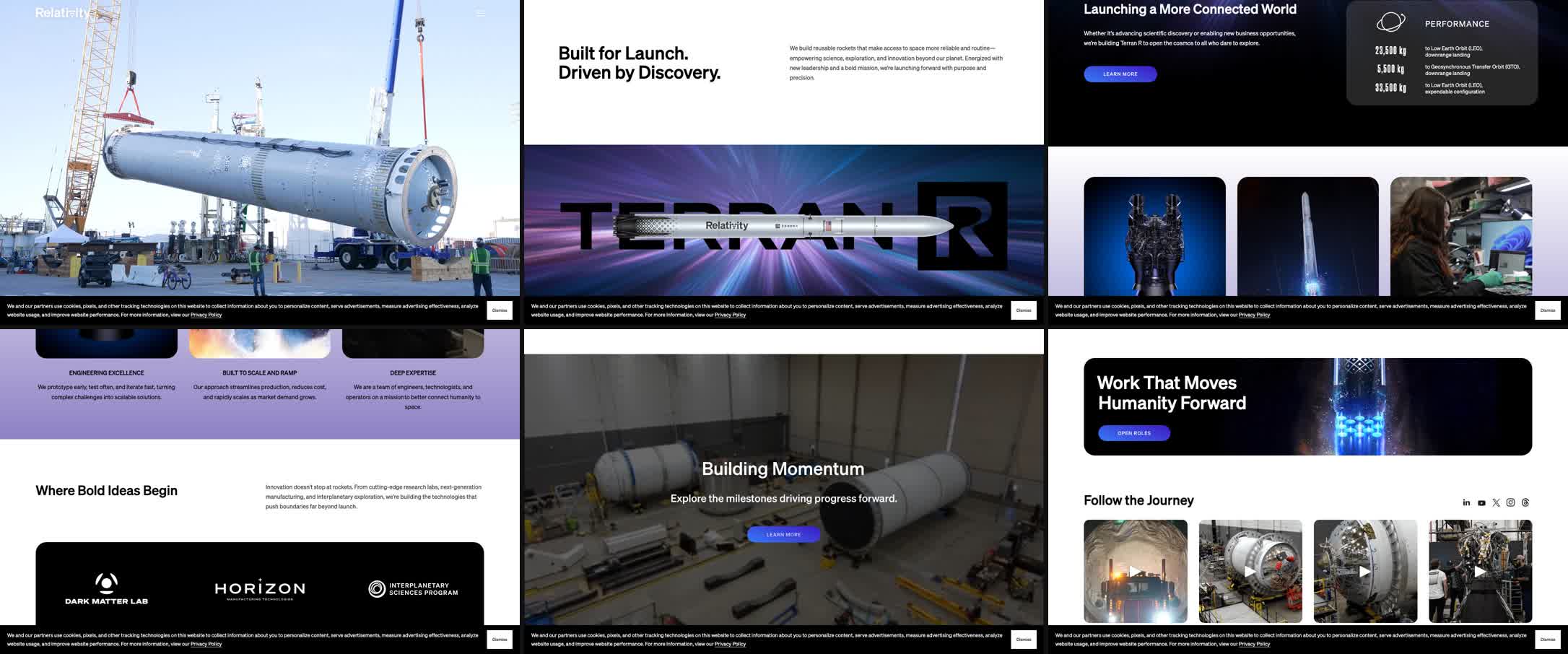Open the YouTube icon in Follow the Journey

(1481, 502)
